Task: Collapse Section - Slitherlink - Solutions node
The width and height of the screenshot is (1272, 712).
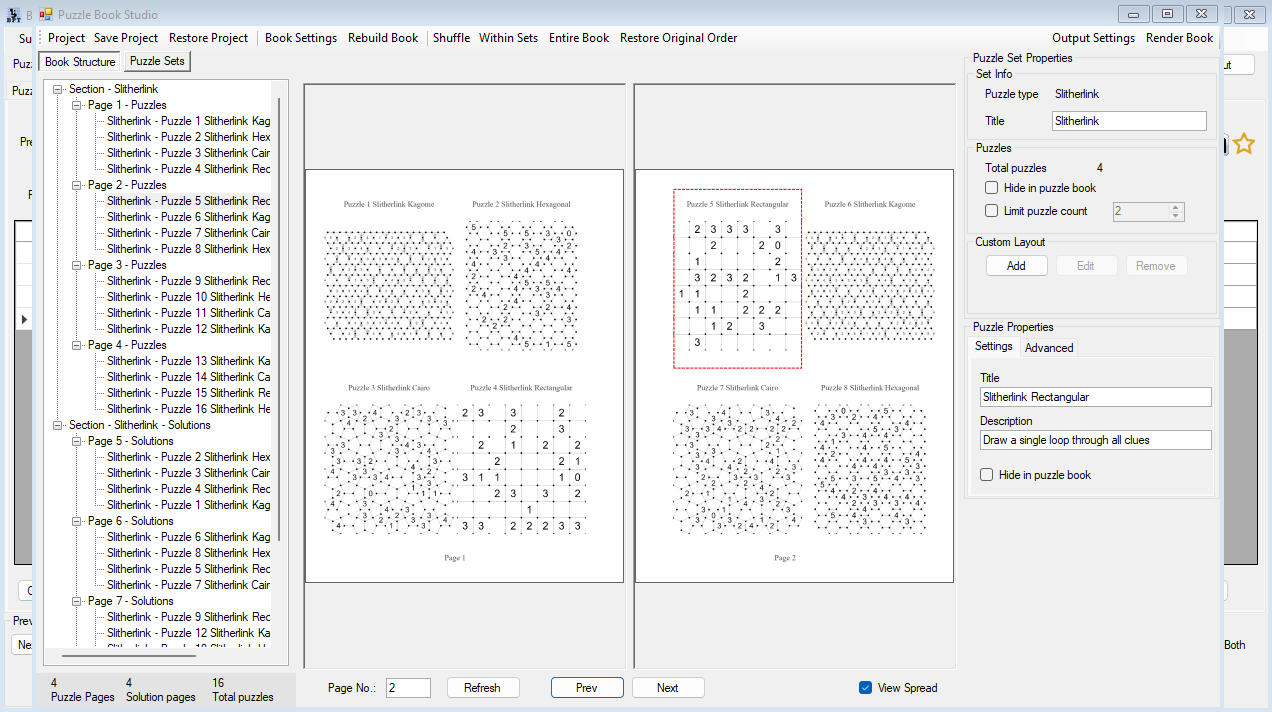Action: pos(58,425)
